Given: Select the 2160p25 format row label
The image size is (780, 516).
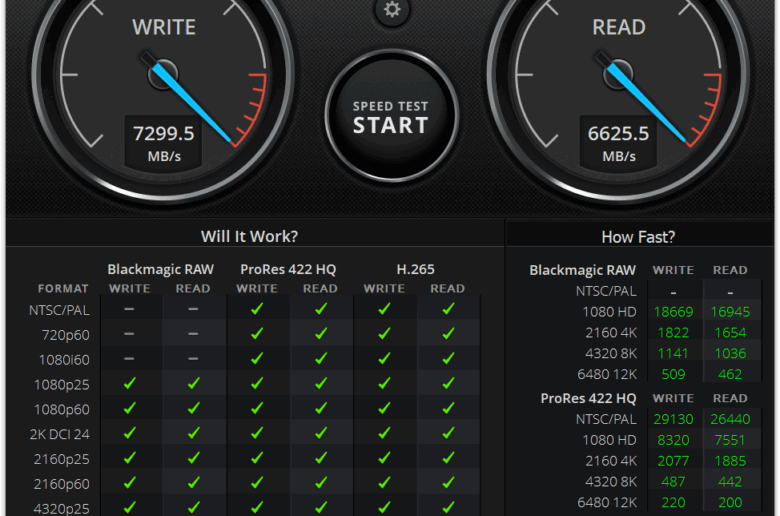Looking at the screenshot, I should click(62, 460).
